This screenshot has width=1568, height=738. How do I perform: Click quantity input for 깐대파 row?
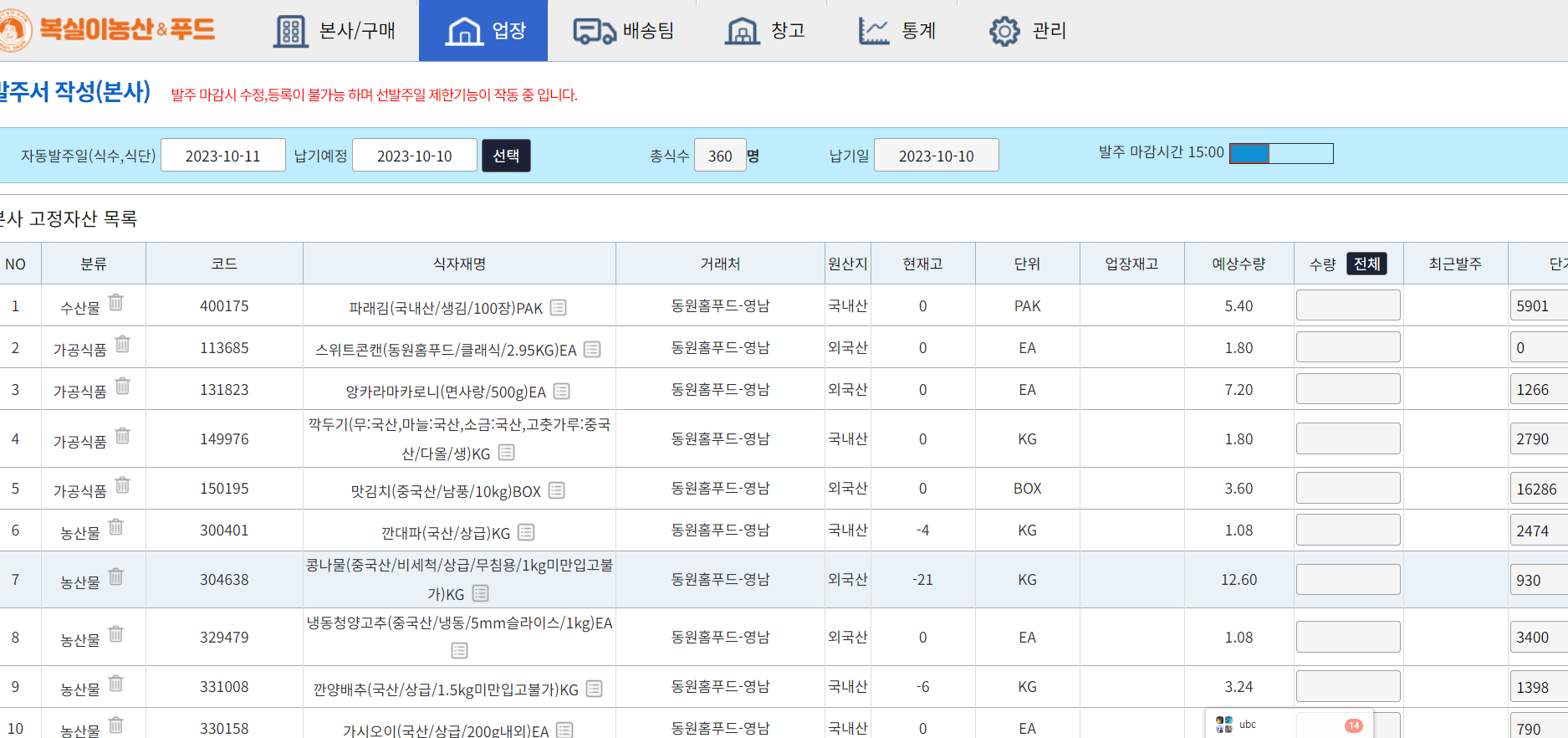1348,530
